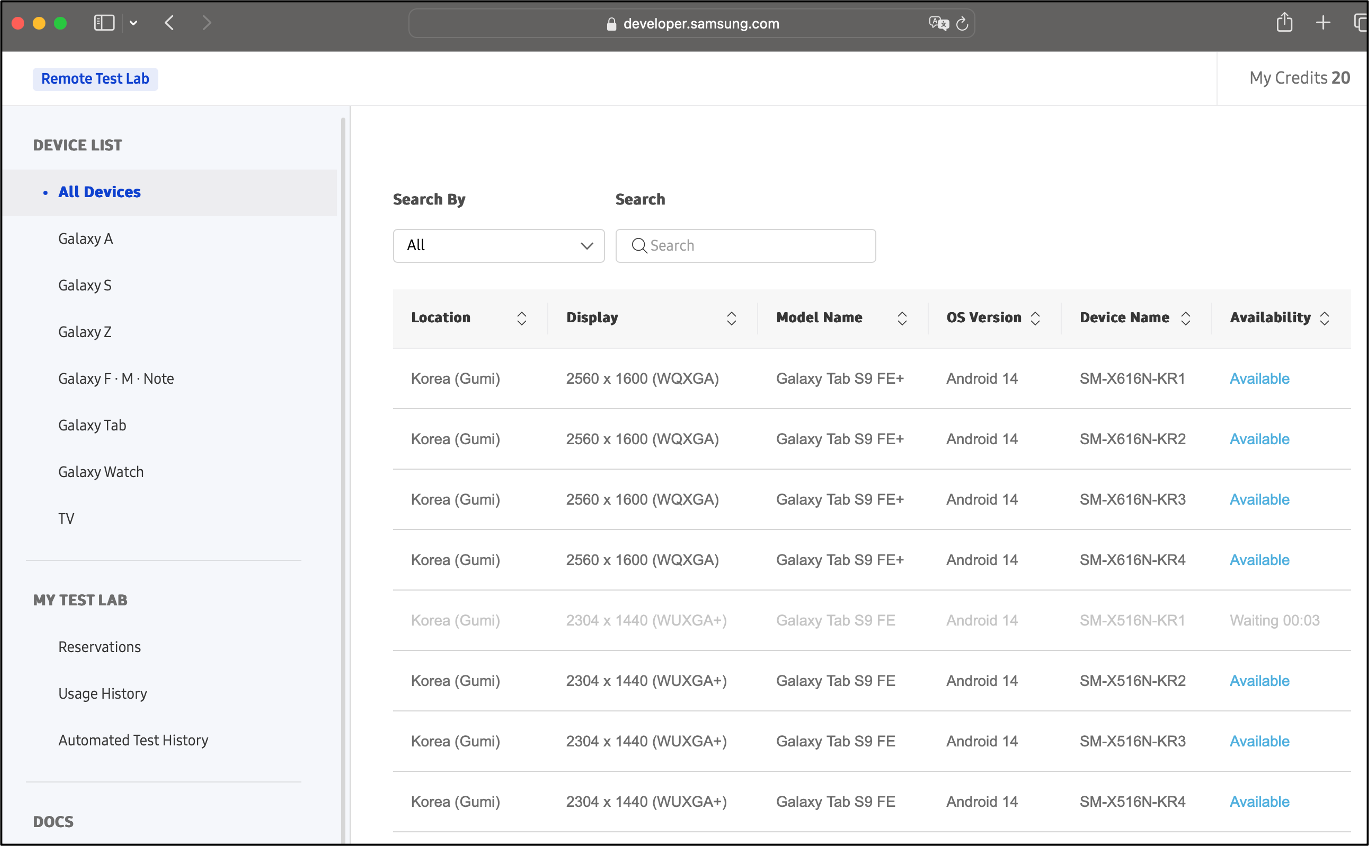Open Automated Test History
1370x846 pixels.
(x=133, y=740)
